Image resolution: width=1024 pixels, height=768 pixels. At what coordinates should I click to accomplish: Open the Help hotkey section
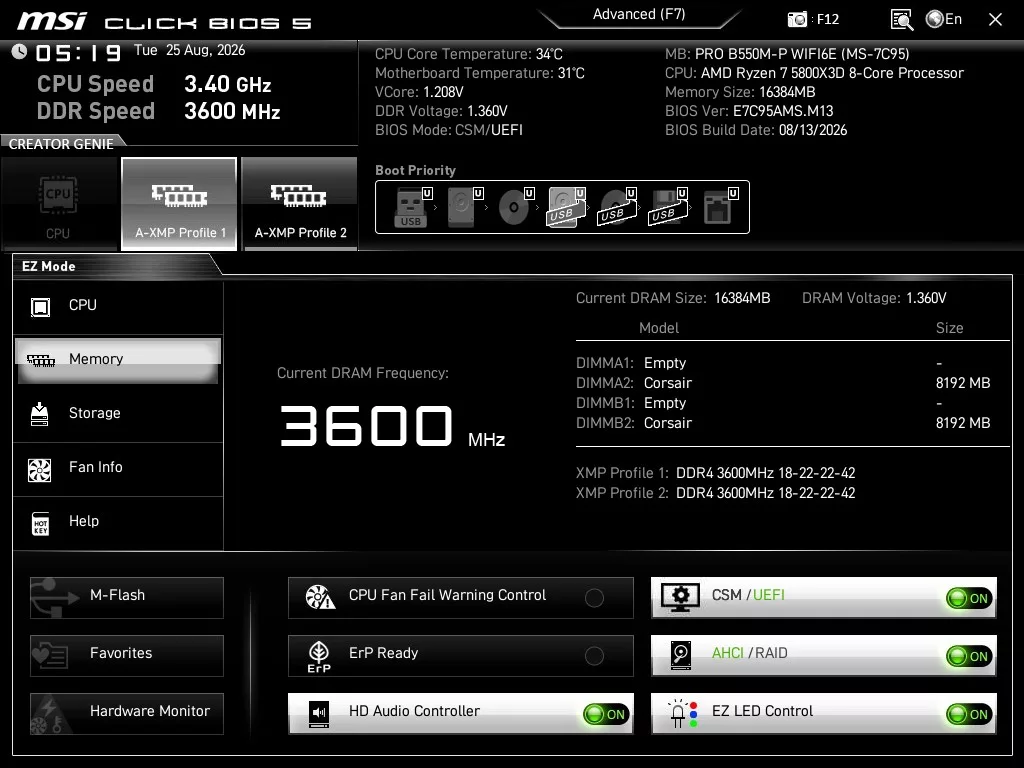(x=118, y=522)
